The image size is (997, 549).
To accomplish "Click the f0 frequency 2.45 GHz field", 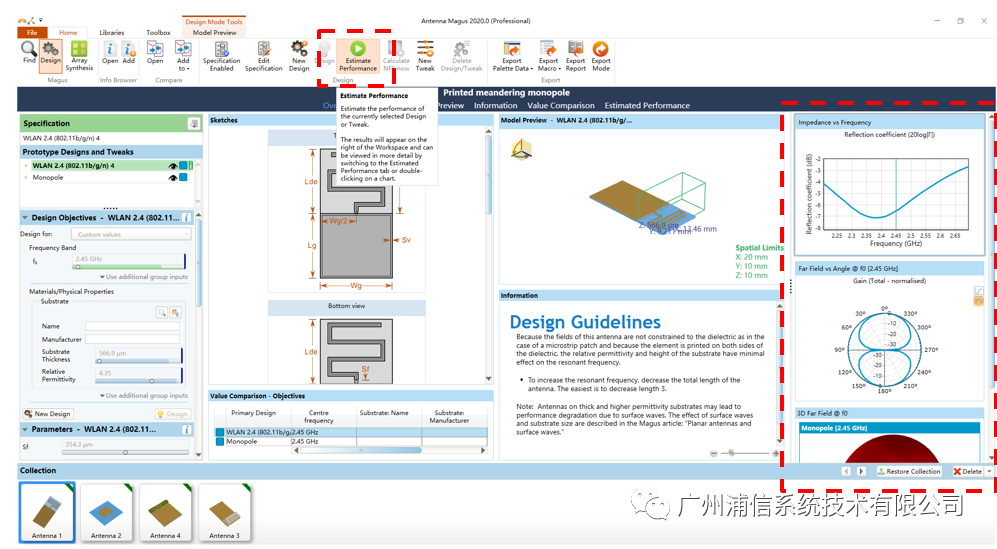I will 128,259.
